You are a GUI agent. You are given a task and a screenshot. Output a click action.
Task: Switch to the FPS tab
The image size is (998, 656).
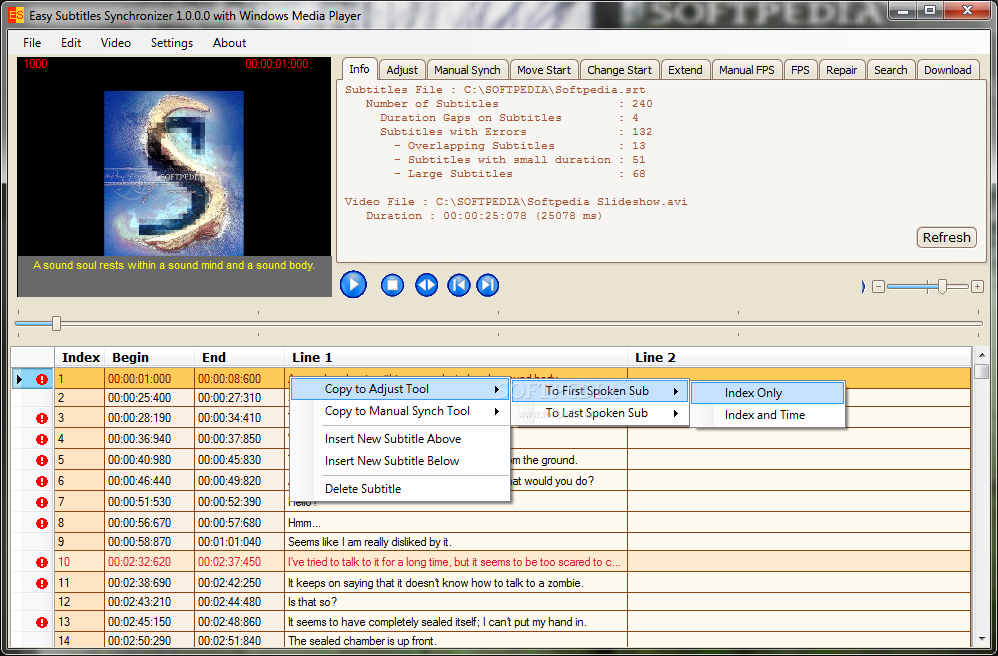click(x=800, y=70)
